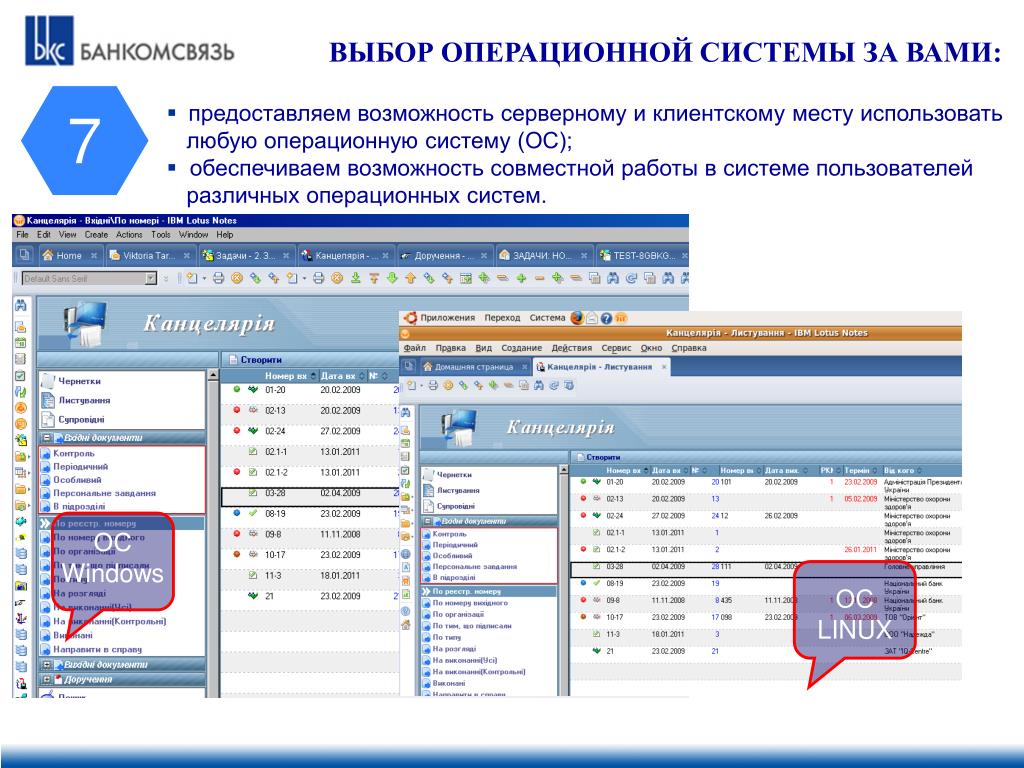Click the green down arrow in the Windows toolbar
Image resolution: width=1024 pixels, height=768 pixels.
[x=392, y=278]
